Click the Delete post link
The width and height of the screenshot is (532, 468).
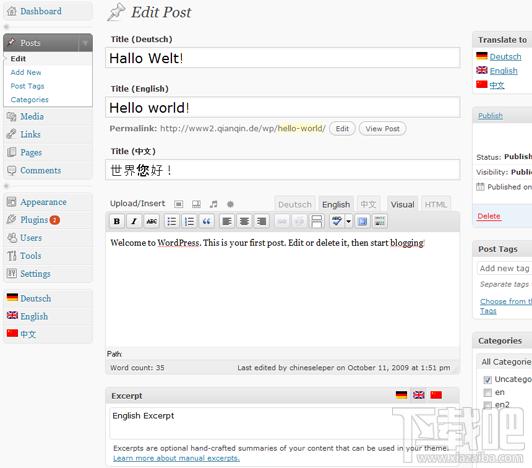pyautogui.click(x=489, y=216)
